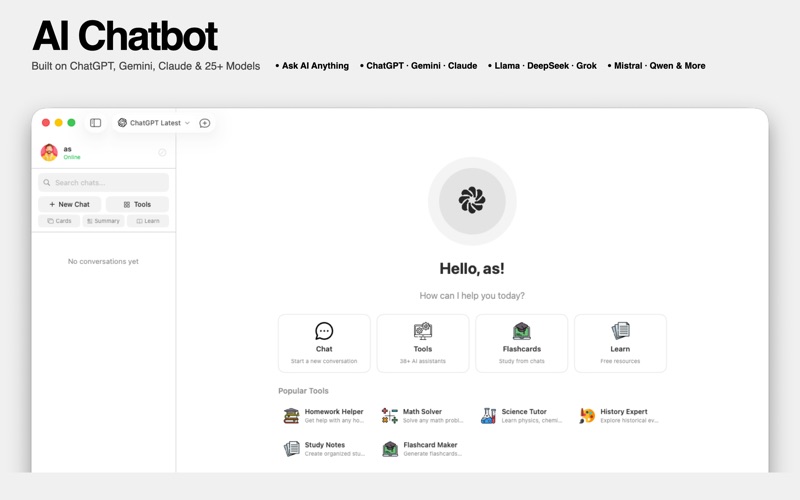
Task: Click the Science Tutor flask icon
Action: 488,415
